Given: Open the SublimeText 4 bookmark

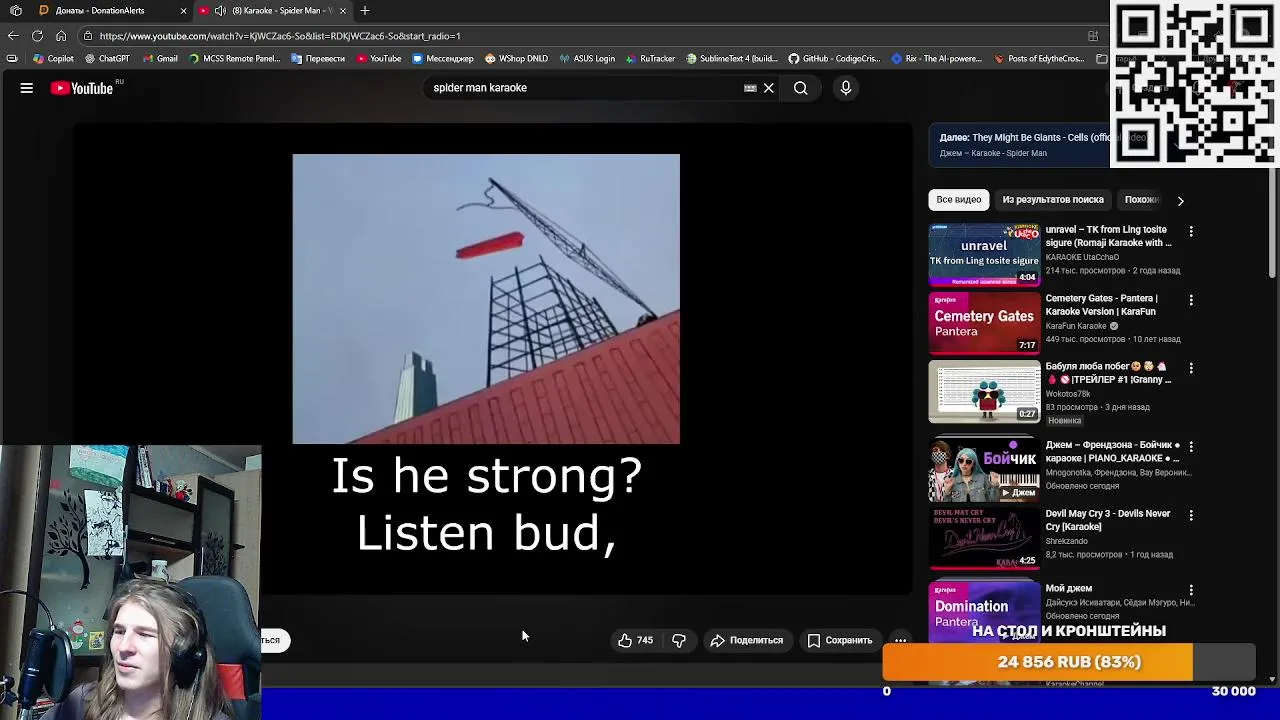Looking at the screenshot, I should pos(732,59).
